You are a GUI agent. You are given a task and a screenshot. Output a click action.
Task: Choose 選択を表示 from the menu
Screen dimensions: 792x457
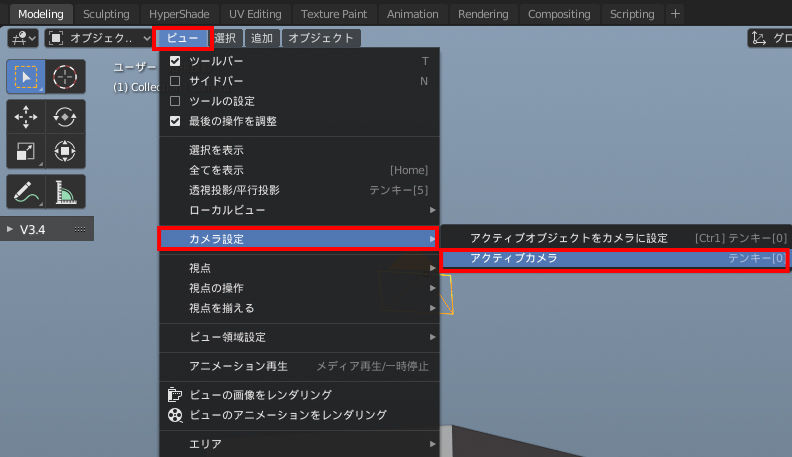299,150
